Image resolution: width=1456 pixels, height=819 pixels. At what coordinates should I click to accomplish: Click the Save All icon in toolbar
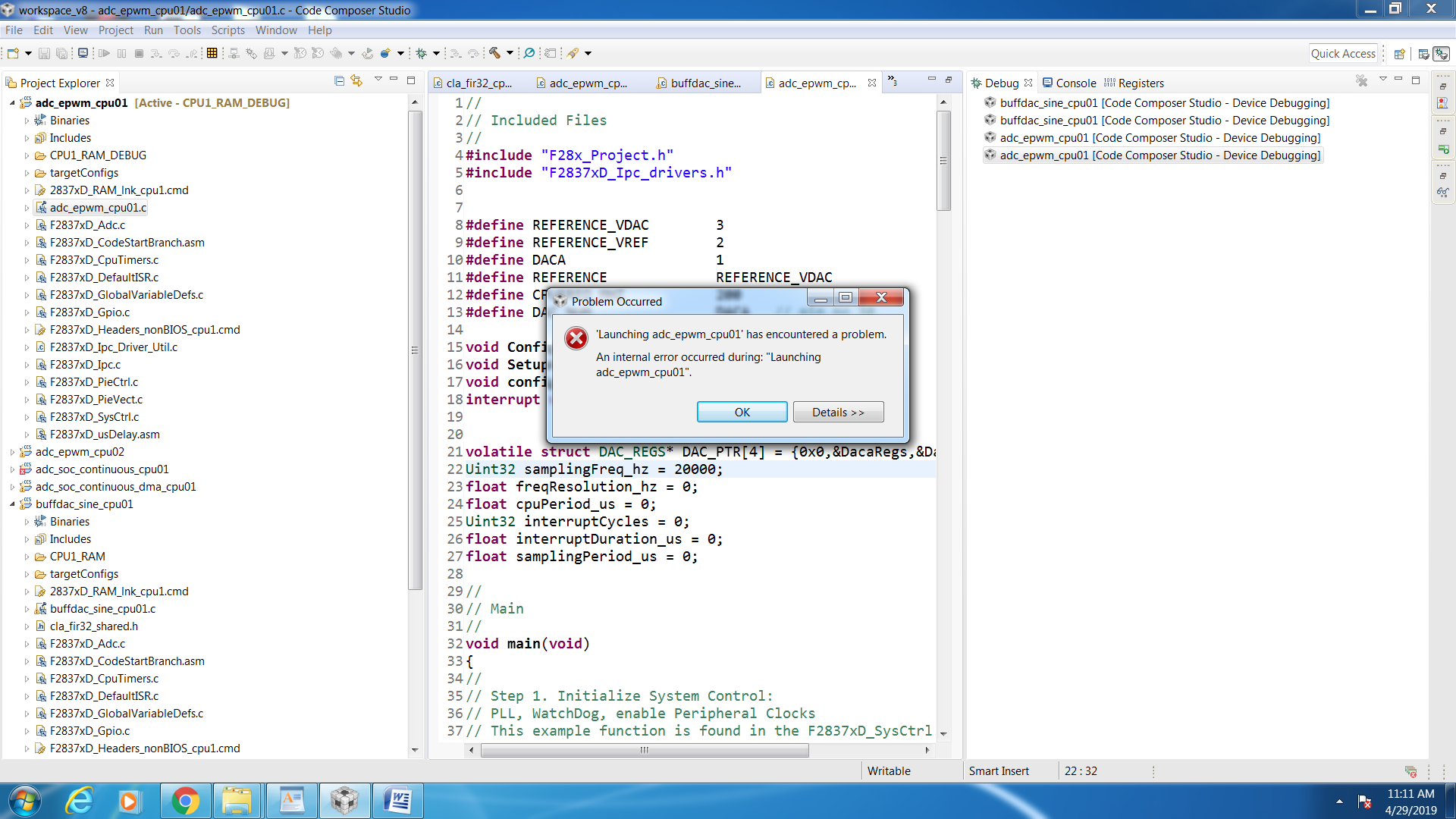point(62,53)
